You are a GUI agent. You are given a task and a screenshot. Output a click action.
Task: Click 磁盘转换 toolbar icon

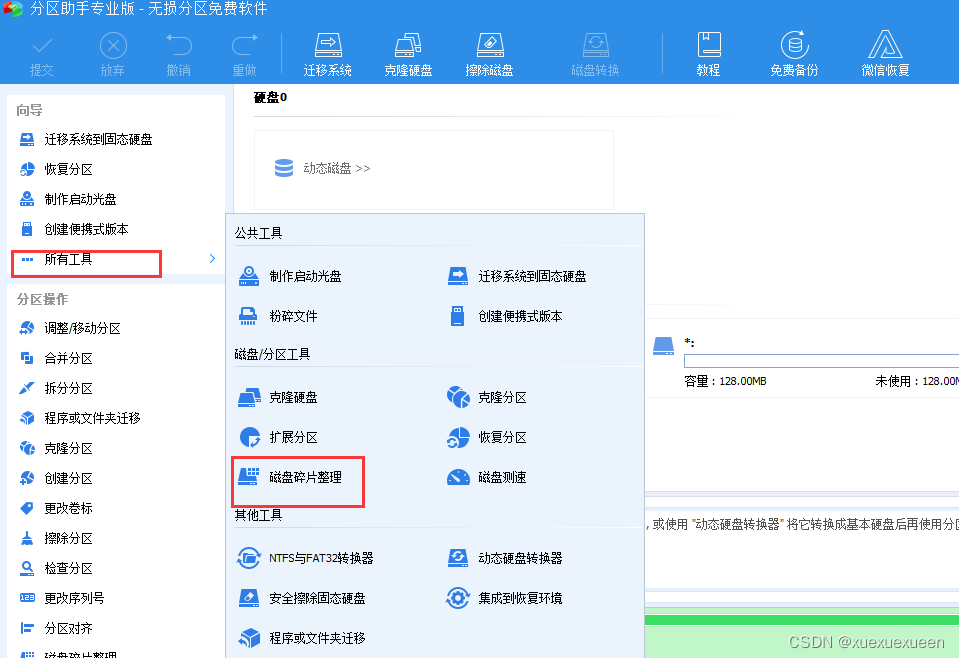pyautogui.click(x=595, y=46)
